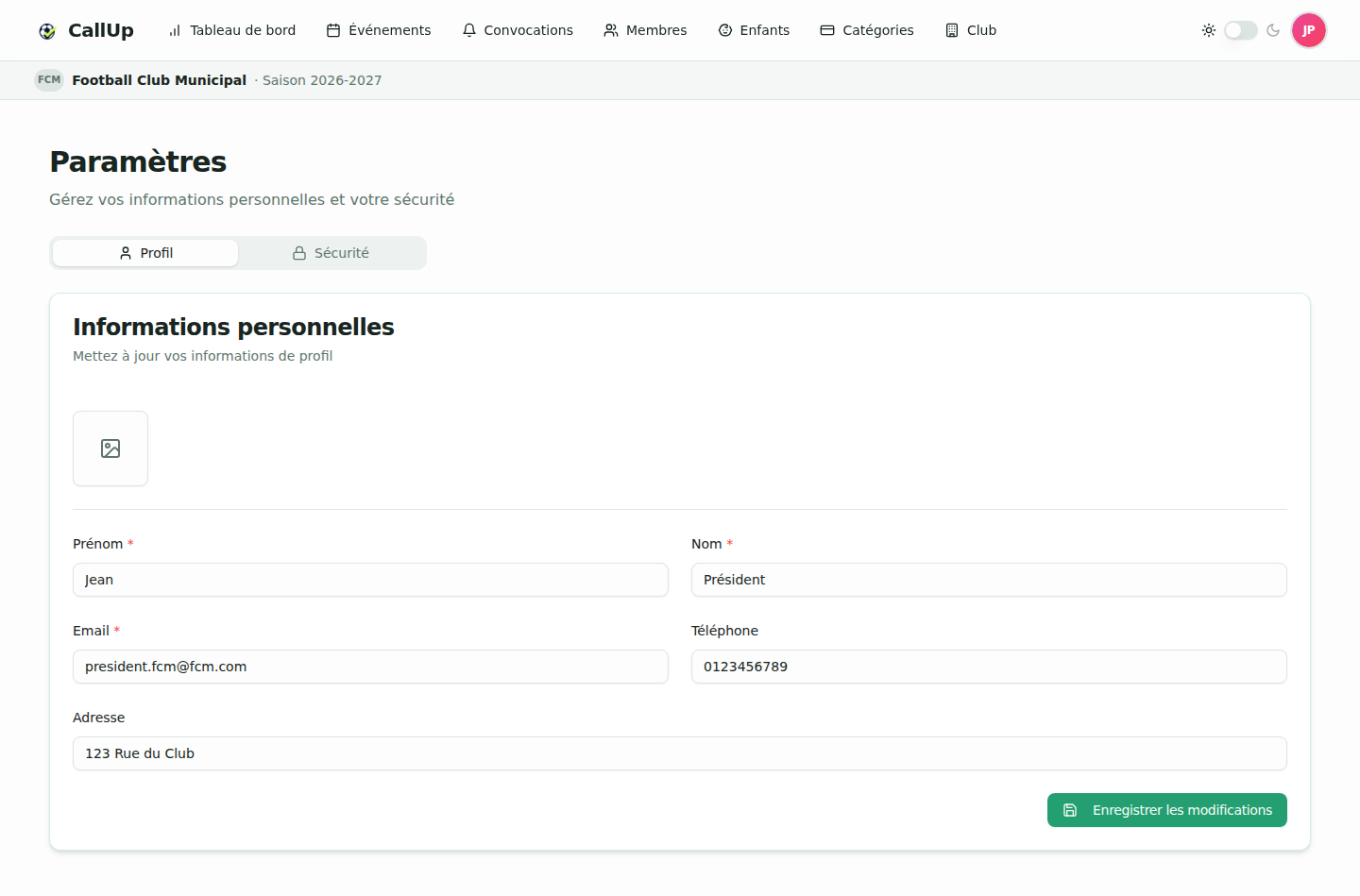Upload a profile picture via image placeholder

(x=110, y=448)
